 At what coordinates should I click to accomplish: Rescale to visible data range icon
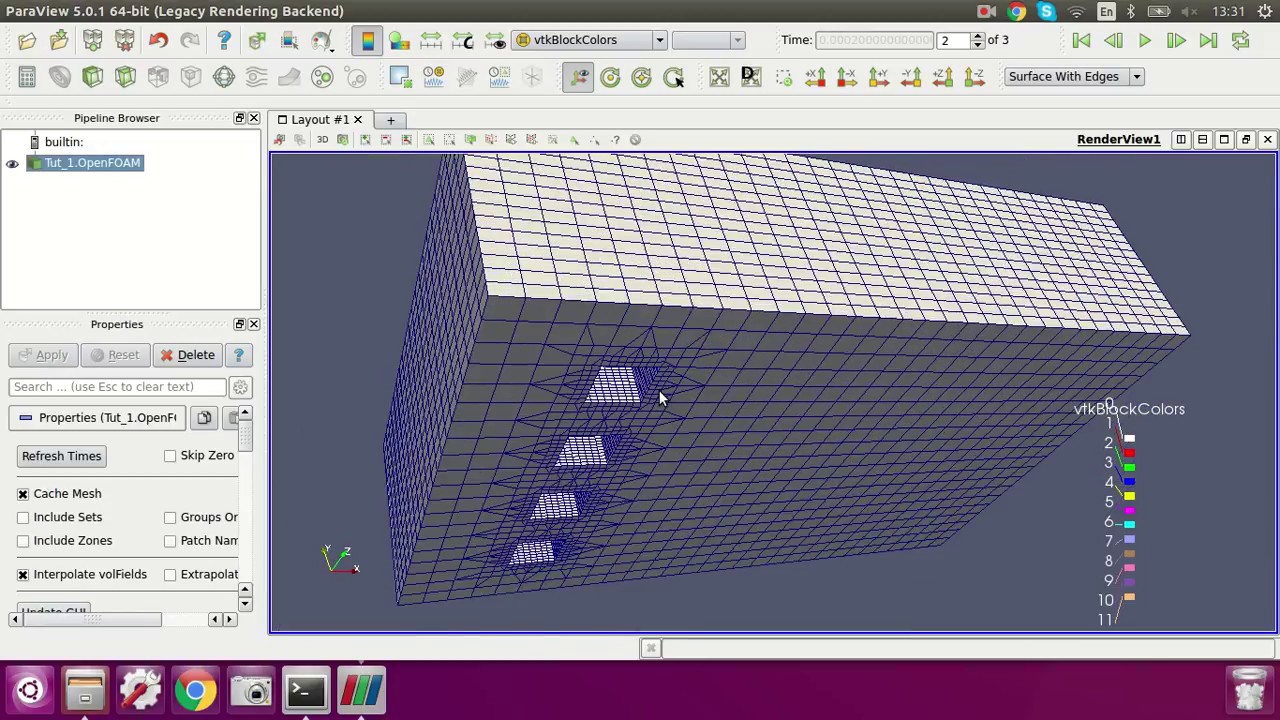pyautogui.click(x=495, y=40)
